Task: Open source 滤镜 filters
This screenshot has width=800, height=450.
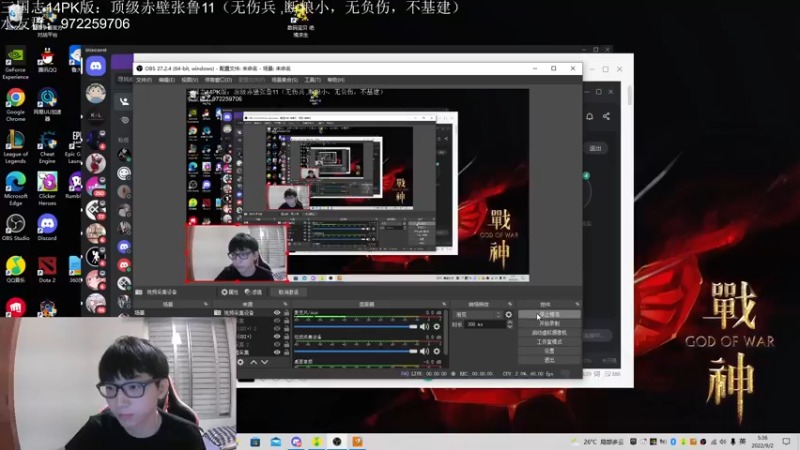Action: pyautogui.click(x=253, y=292)
